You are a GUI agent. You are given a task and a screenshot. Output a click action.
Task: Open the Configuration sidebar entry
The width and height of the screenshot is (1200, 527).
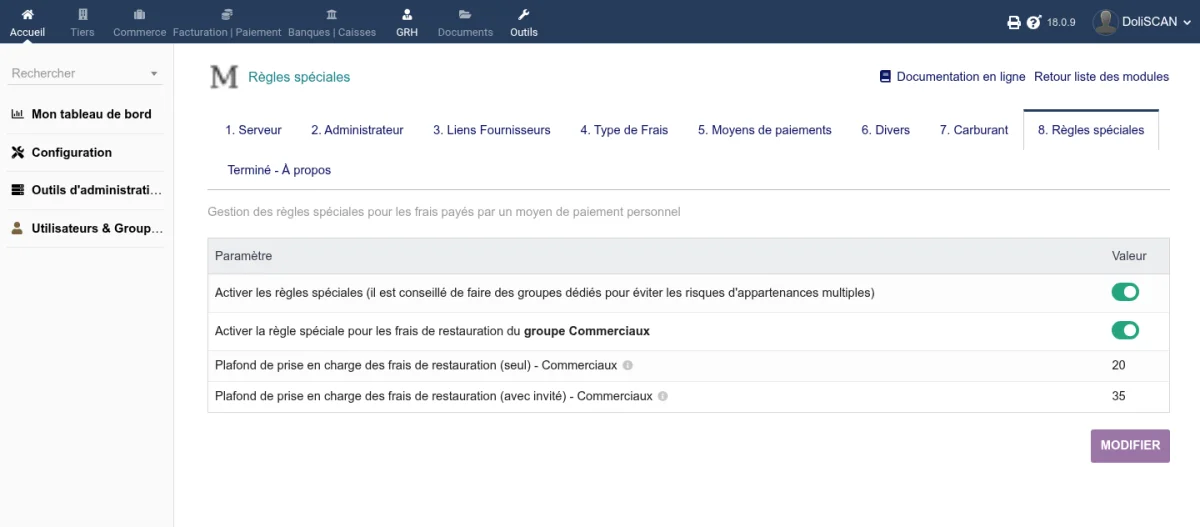pyautogui.click(x=72, y=152)
